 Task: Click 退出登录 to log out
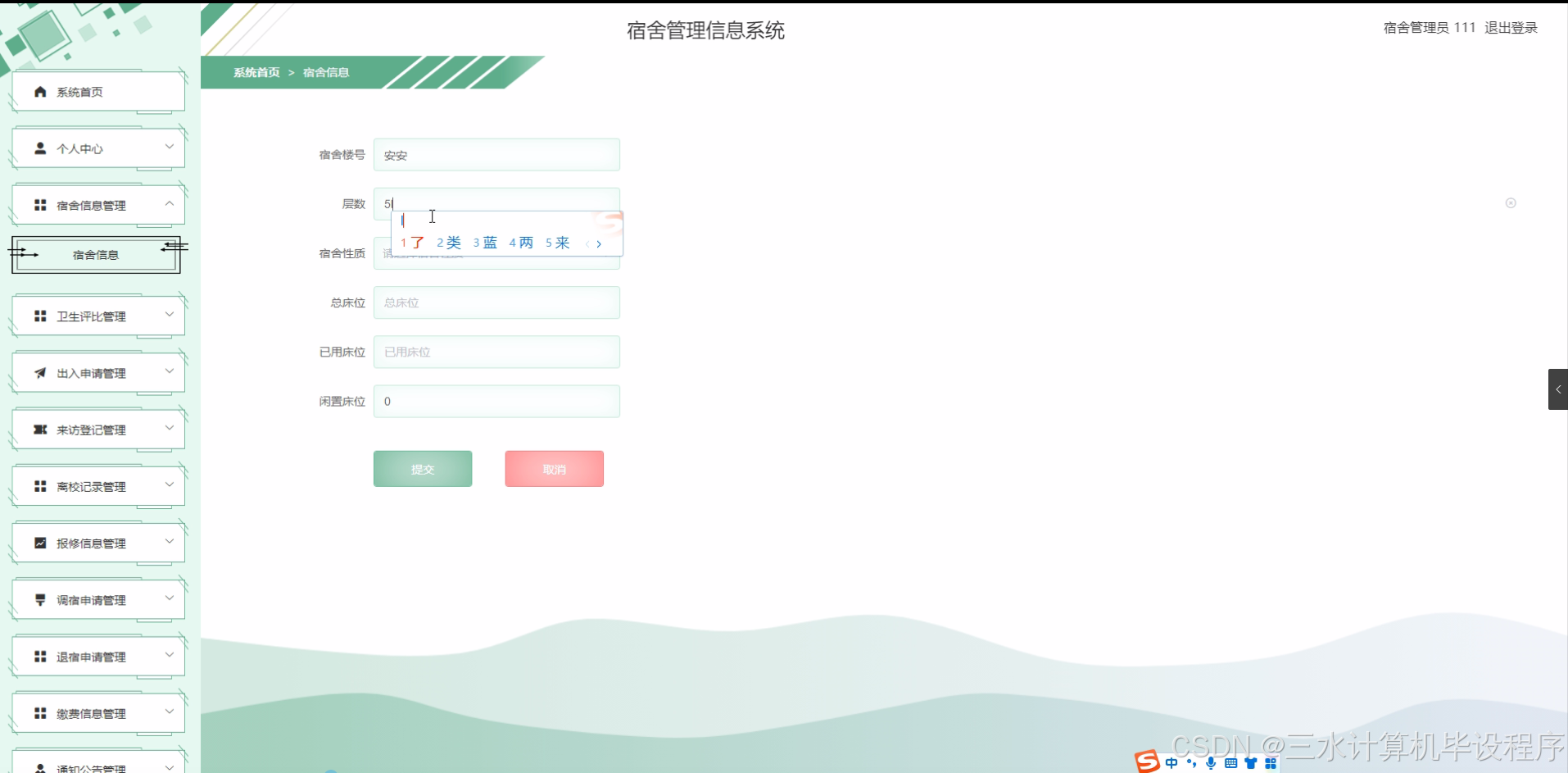(x=1511, y=27)
